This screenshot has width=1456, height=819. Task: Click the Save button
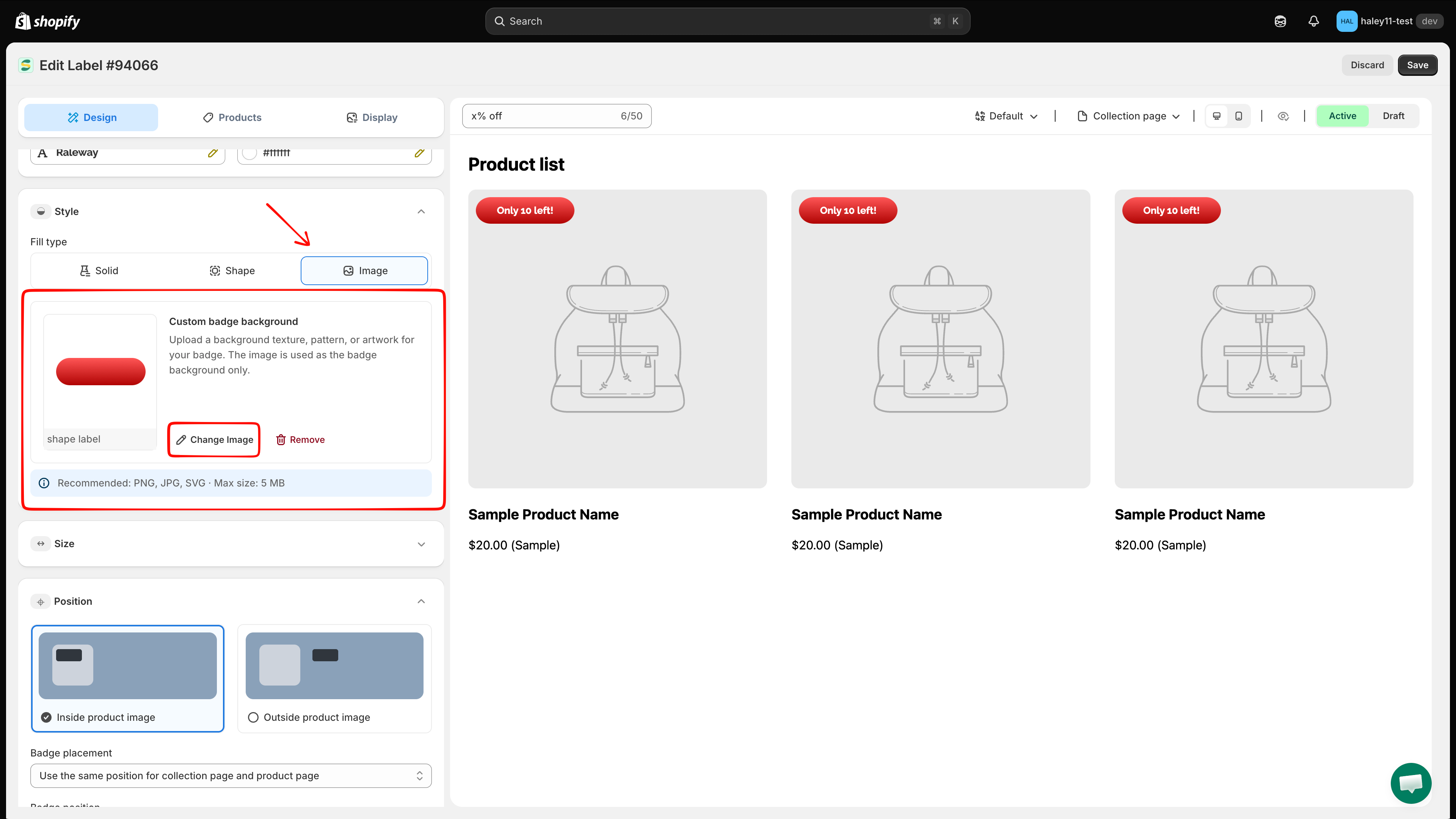(x=1418, y=65)
